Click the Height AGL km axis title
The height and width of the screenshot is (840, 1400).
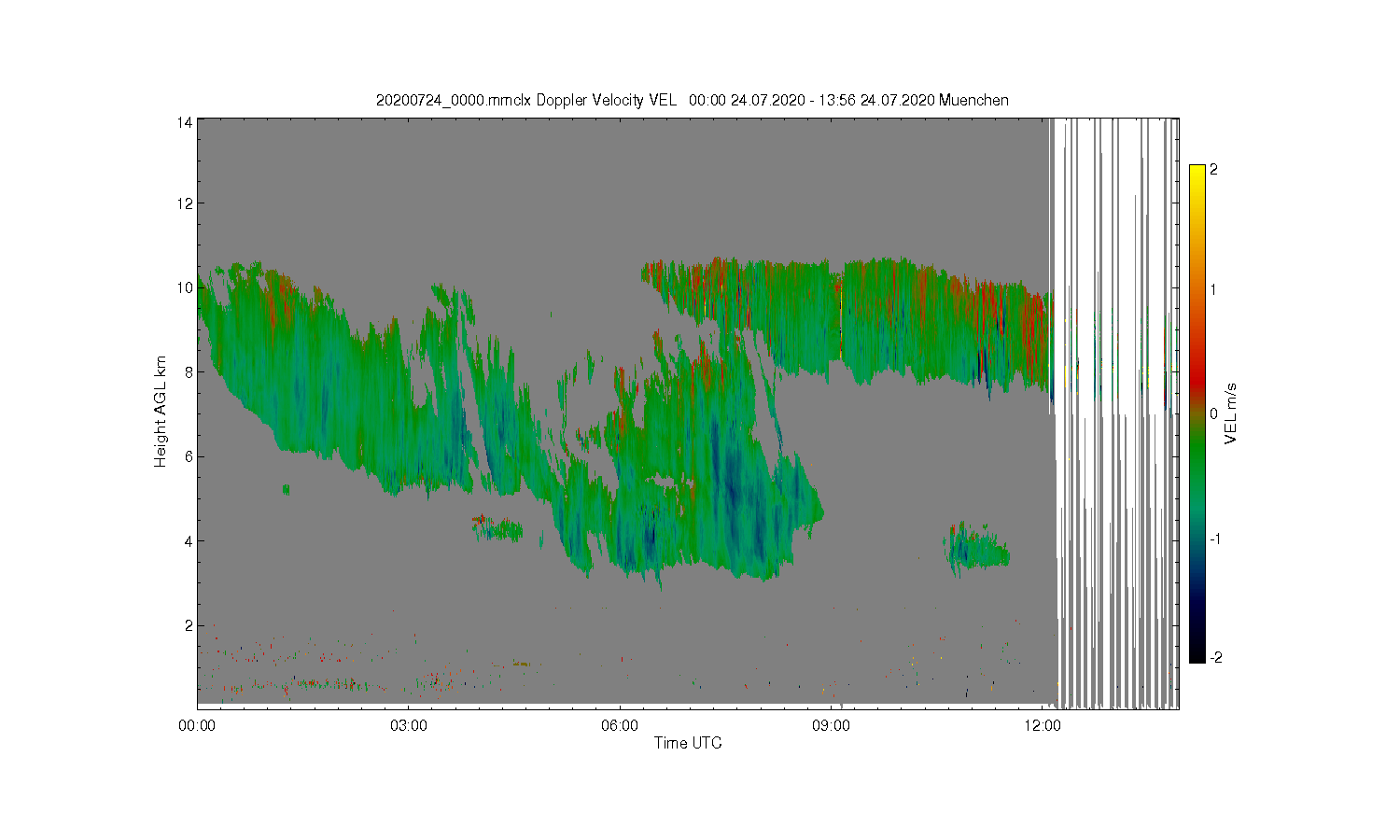pos(161,412)
